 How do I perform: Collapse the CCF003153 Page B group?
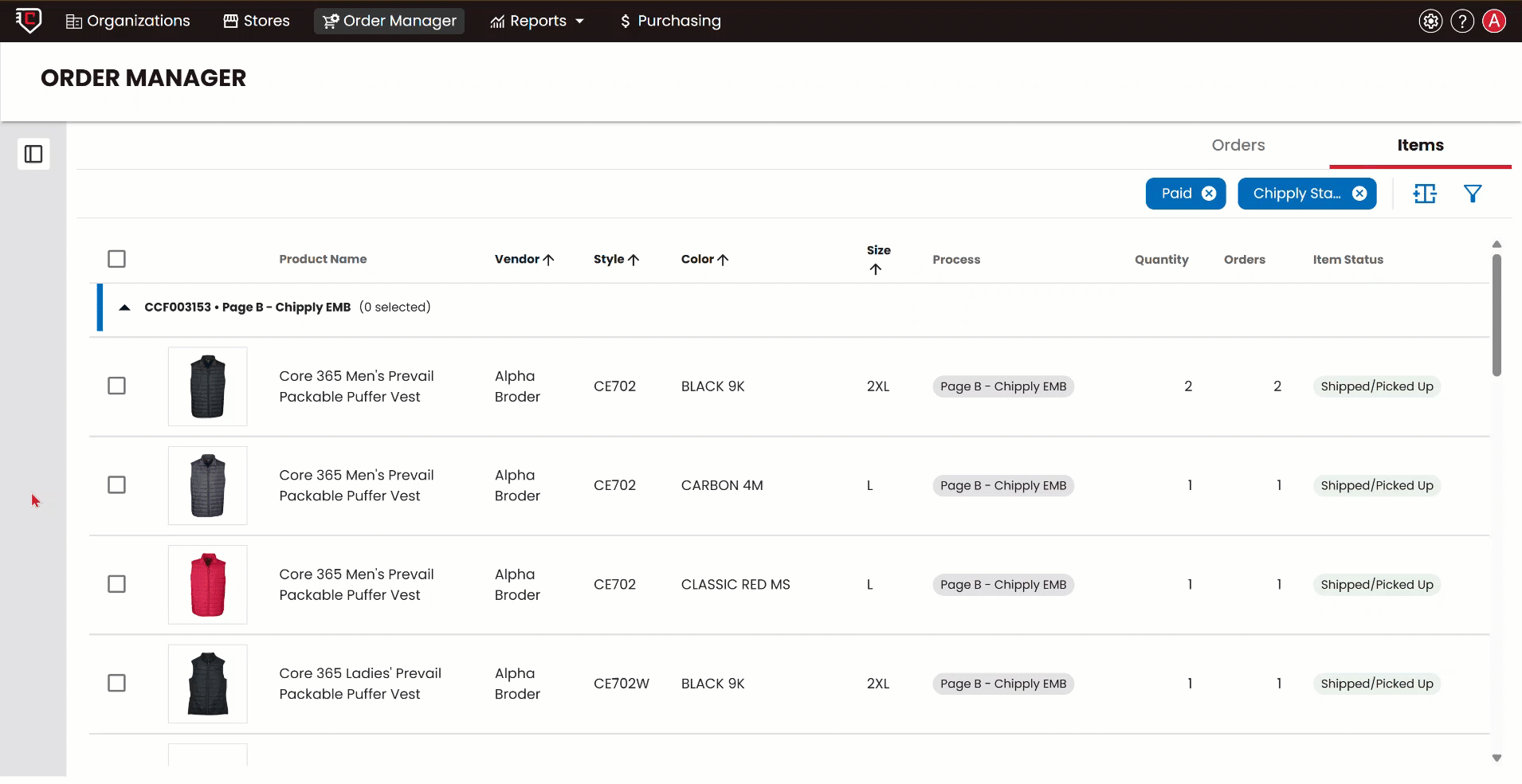[124, 308]
